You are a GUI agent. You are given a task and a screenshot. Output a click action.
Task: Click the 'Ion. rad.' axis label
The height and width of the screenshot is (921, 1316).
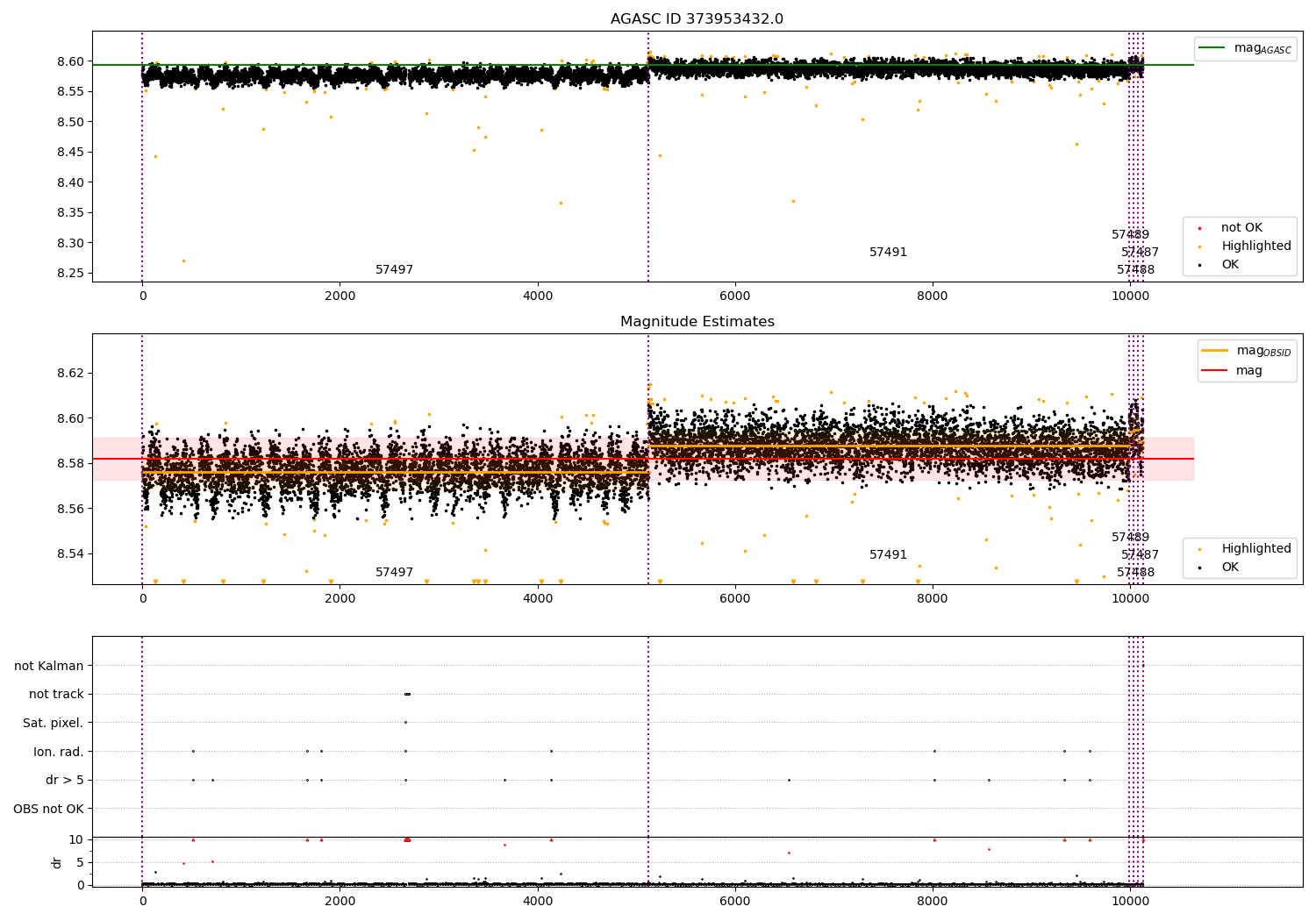[59, 752]
